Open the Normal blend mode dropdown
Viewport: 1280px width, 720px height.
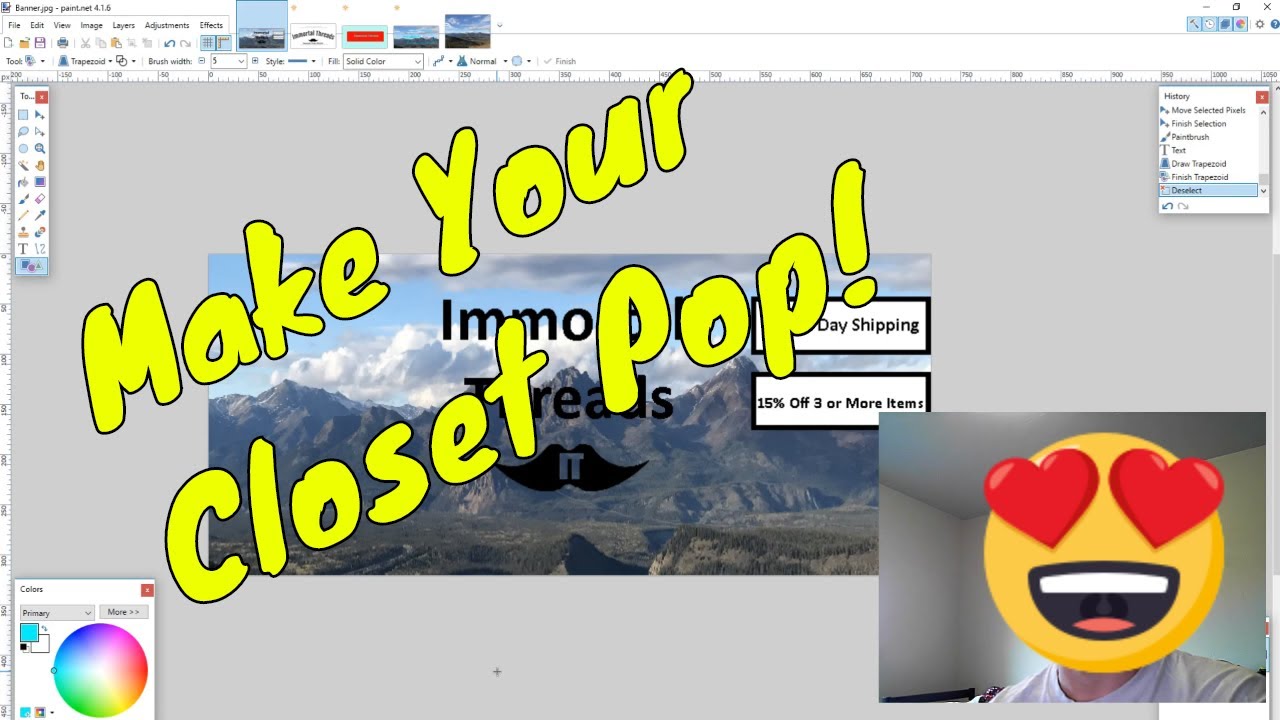coord(483,61)
